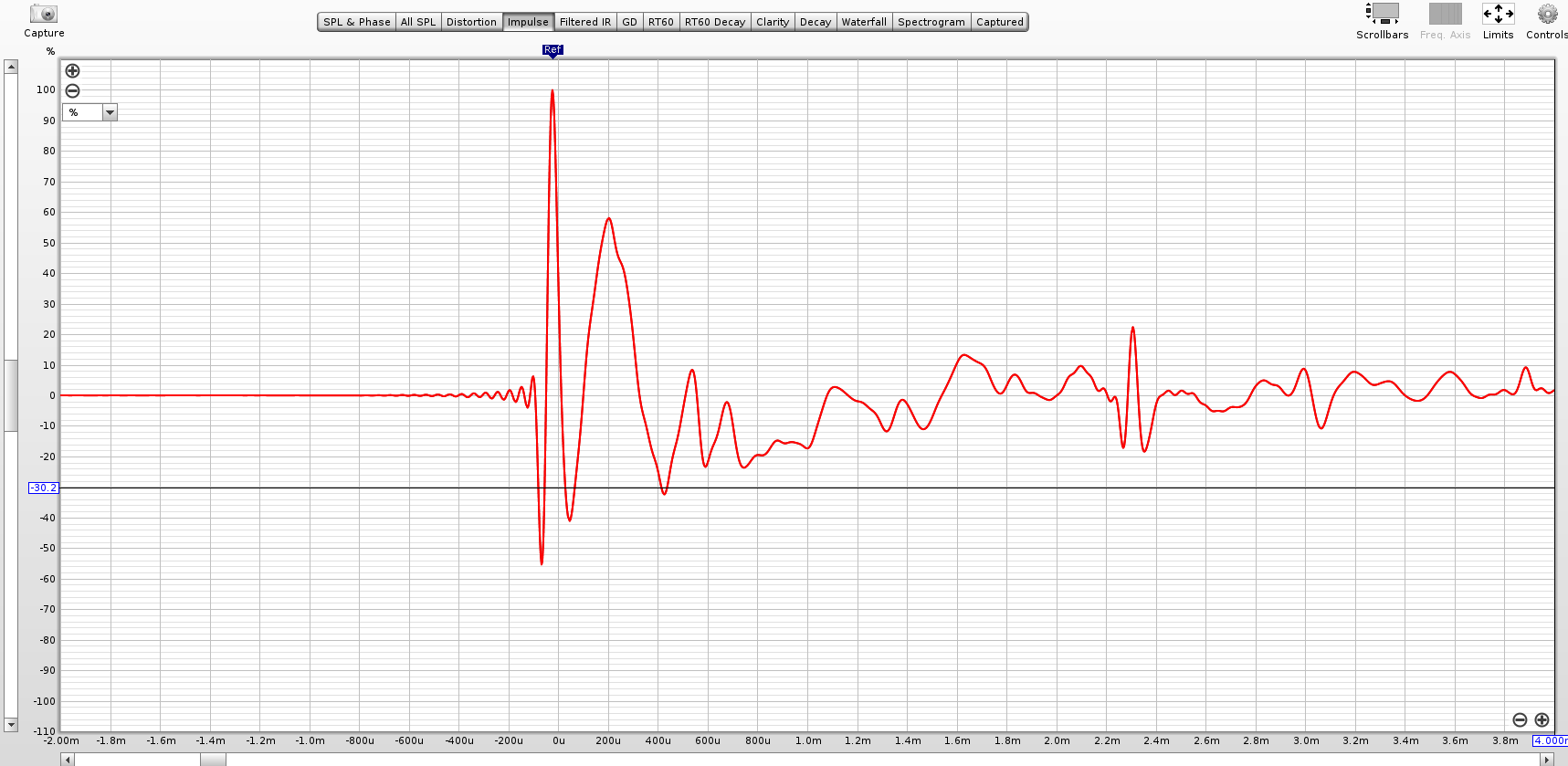Open the Controls gear icon
This screenshot has width=1568, height=766.
tap(1547, 14)
